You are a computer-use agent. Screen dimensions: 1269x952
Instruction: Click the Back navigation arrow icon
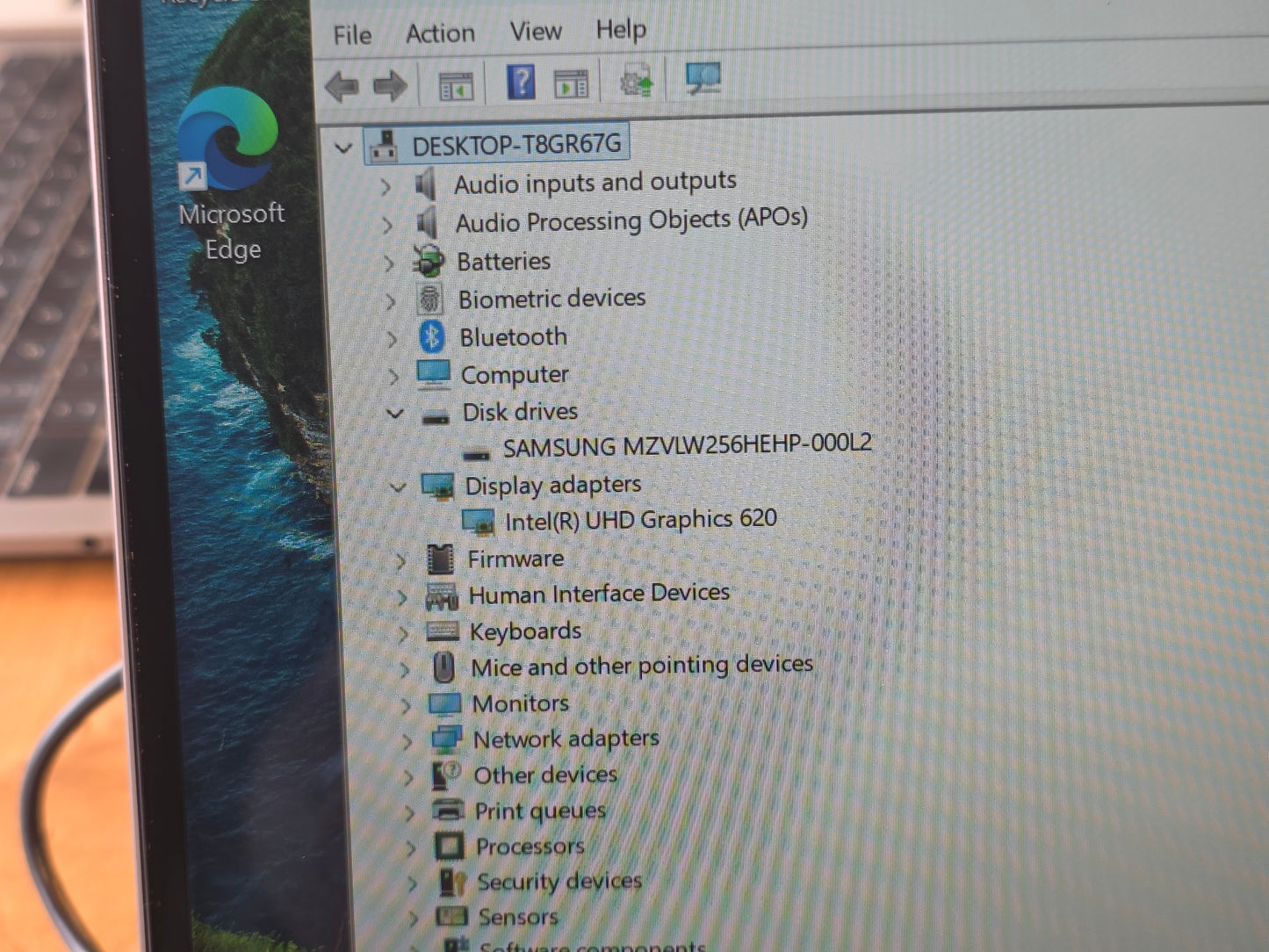(344, 85)
